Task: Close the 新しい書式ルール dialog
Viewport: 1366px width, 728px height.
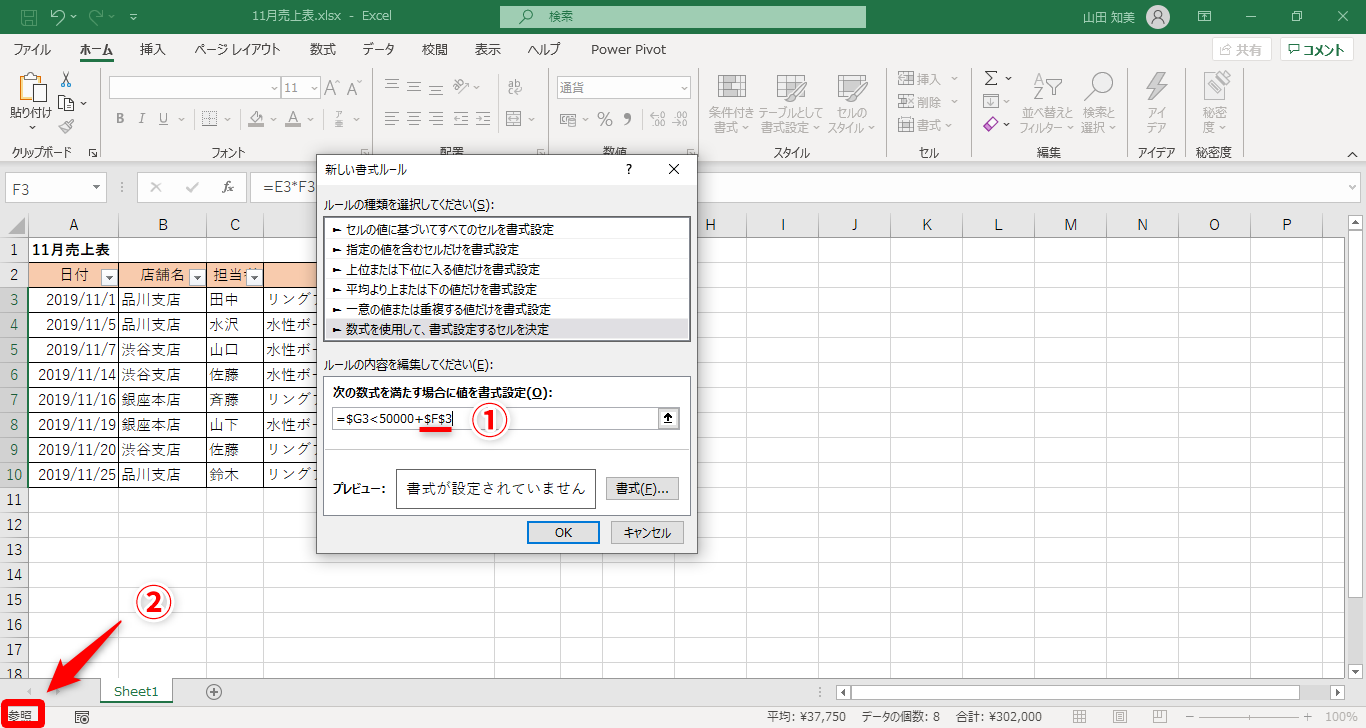Action: point(674,170)
